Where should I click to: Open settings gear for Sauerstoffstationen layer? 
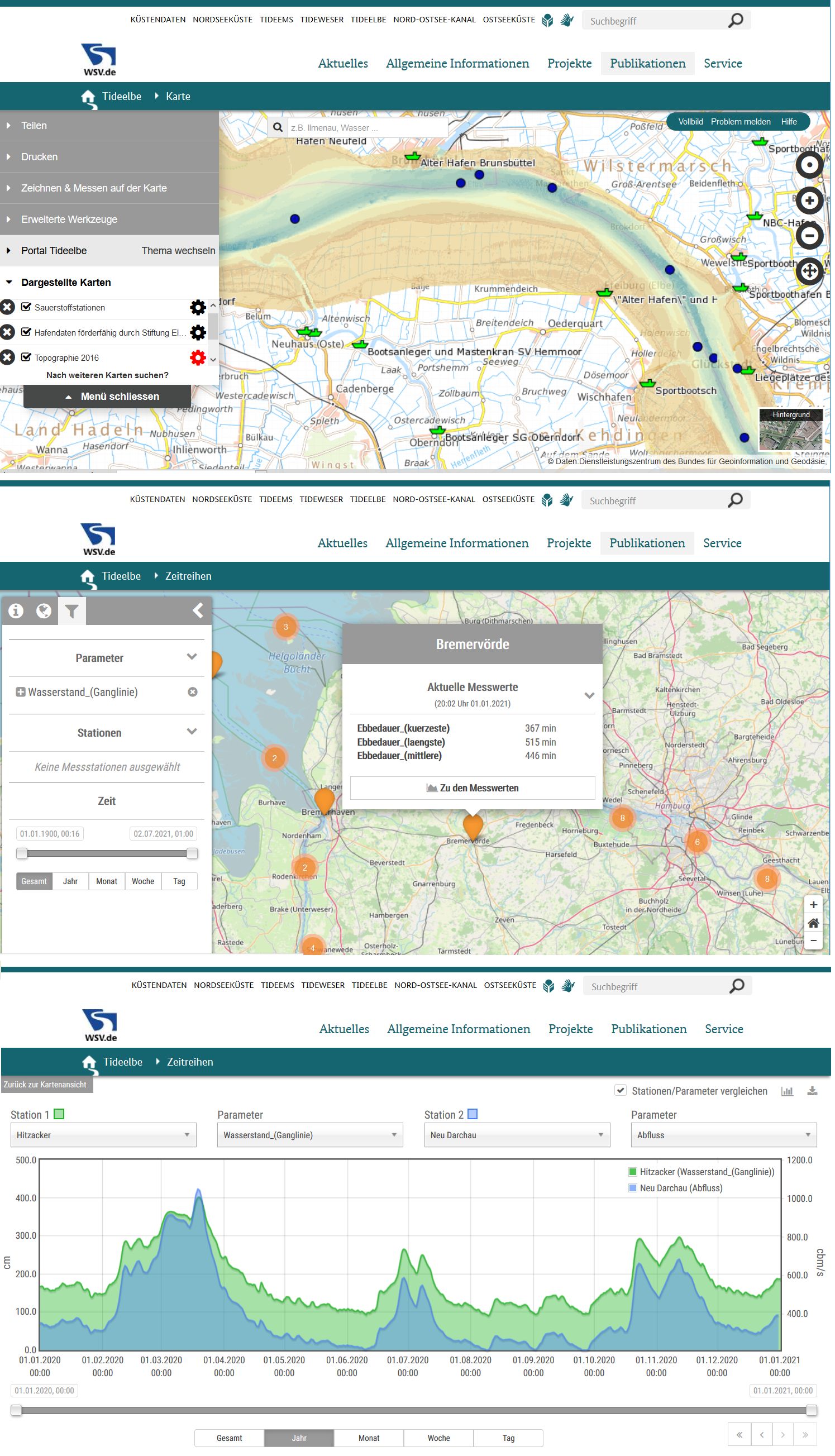point(198,308)
